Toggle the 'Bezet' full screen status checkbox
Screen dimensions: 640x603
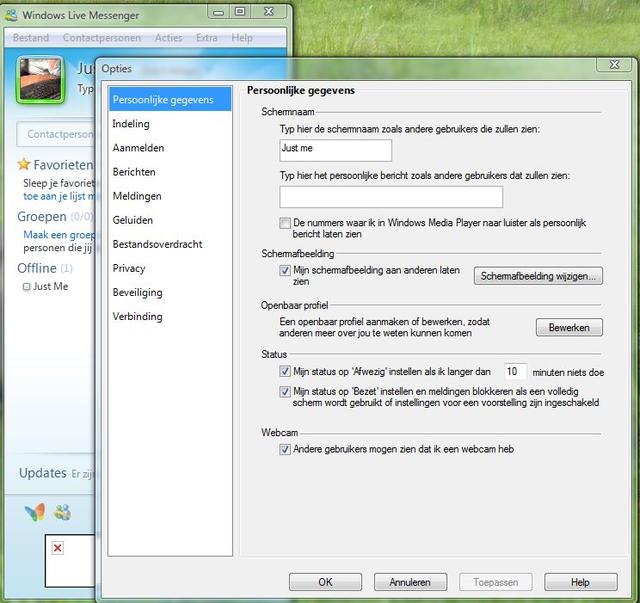[x=285, y=392]
